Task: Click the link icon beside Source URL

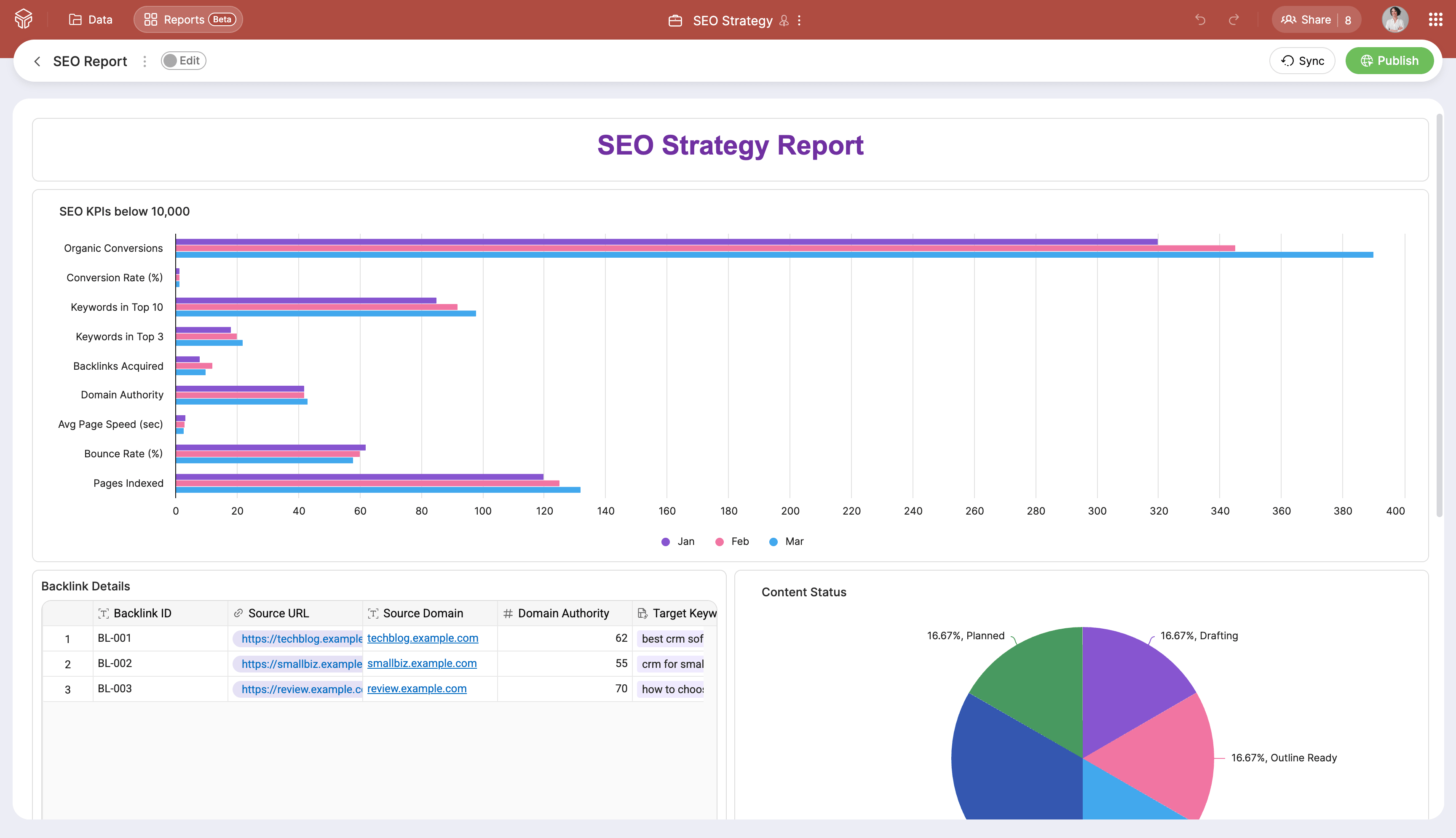Action: (x=238, y=614)
